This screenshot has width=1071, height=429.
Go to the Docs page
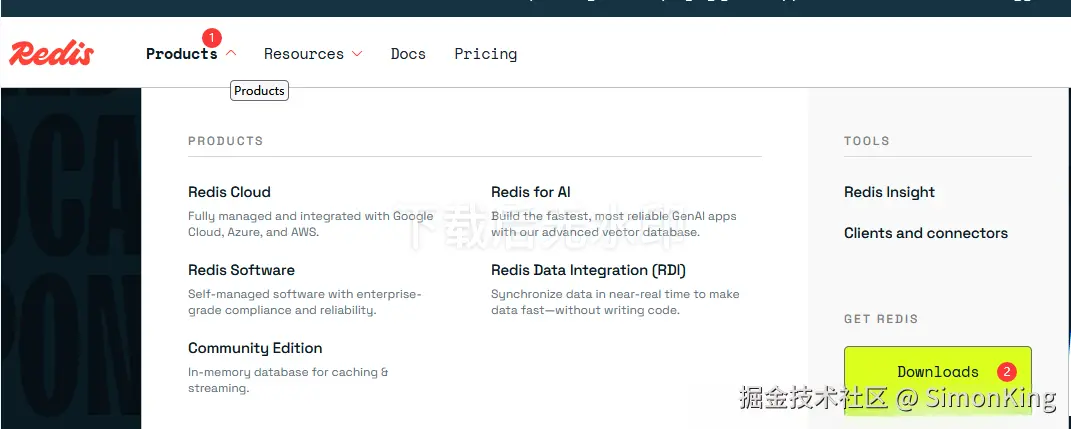[408, 54]
